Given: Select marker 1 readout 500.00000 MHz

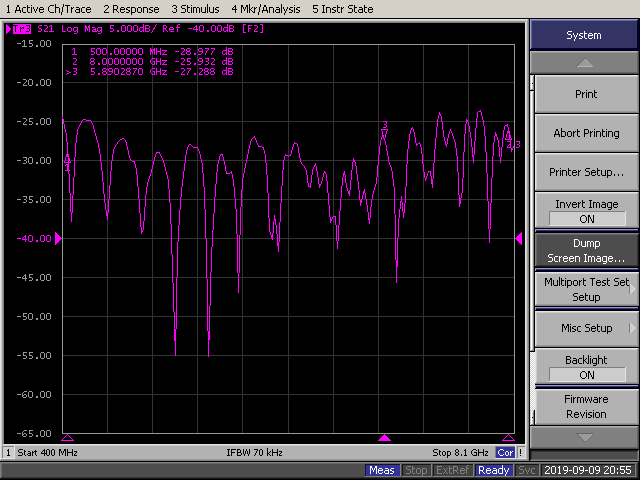Looking at the screenshot, I should pos(152,52).
